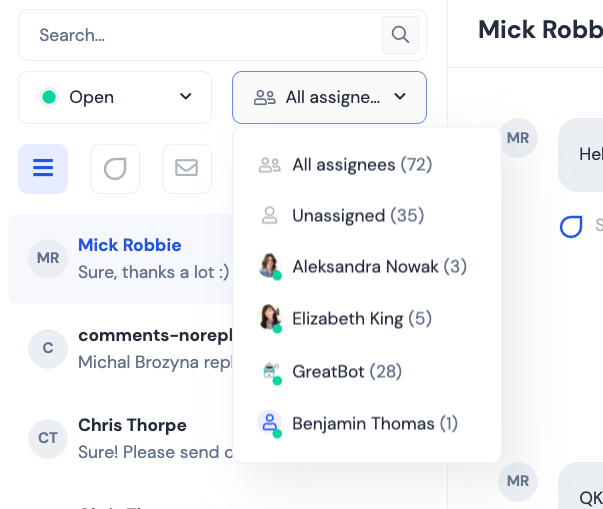
Task: Choose Unassigned (35) option
Action: (366, 215)
